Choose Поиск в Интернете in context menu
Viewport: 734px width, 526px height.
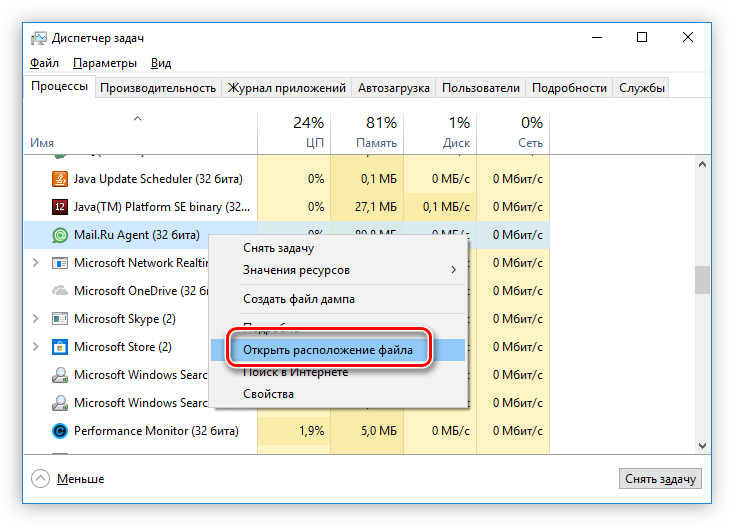pyautogui.click(x=338, y=373)
